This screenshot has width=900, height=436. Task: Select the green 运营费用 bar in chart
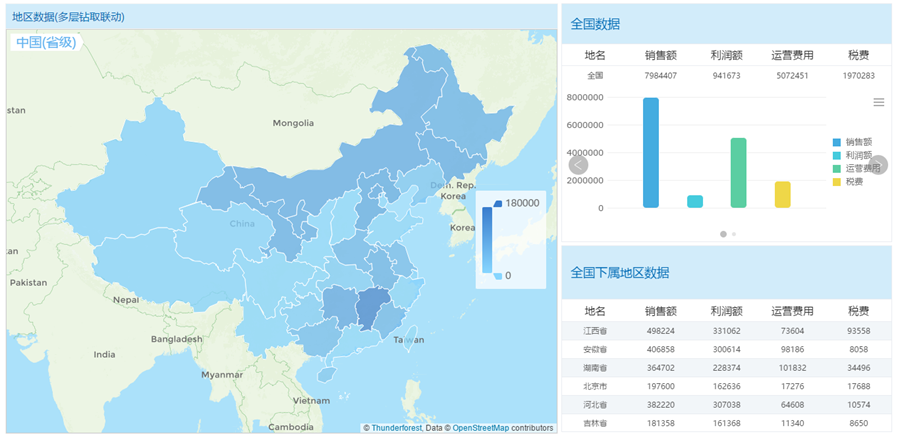739,173
